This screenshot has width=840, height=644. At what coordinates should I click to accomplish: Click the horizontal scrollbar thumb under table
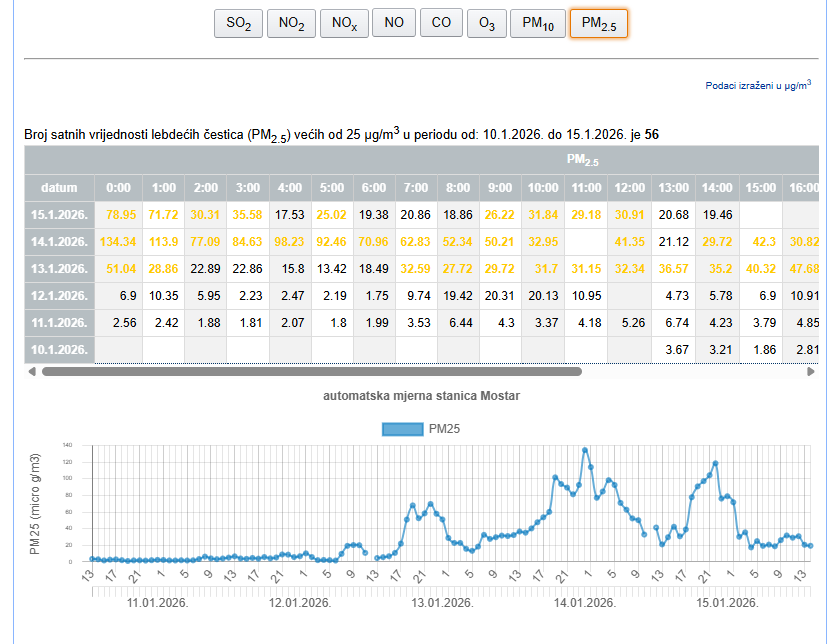[x=310, y=371]
